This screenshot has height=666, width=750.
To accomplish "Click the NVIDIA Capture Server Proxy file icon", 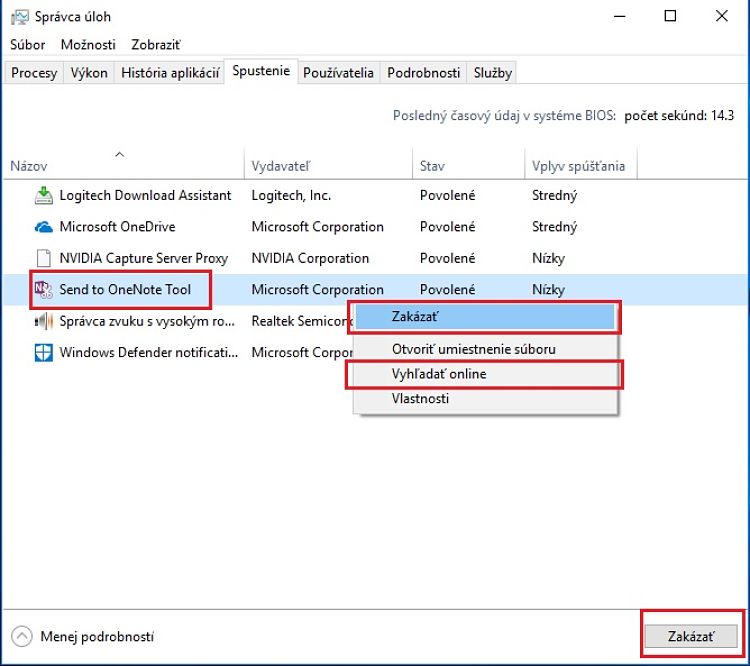I will [44, 258].
